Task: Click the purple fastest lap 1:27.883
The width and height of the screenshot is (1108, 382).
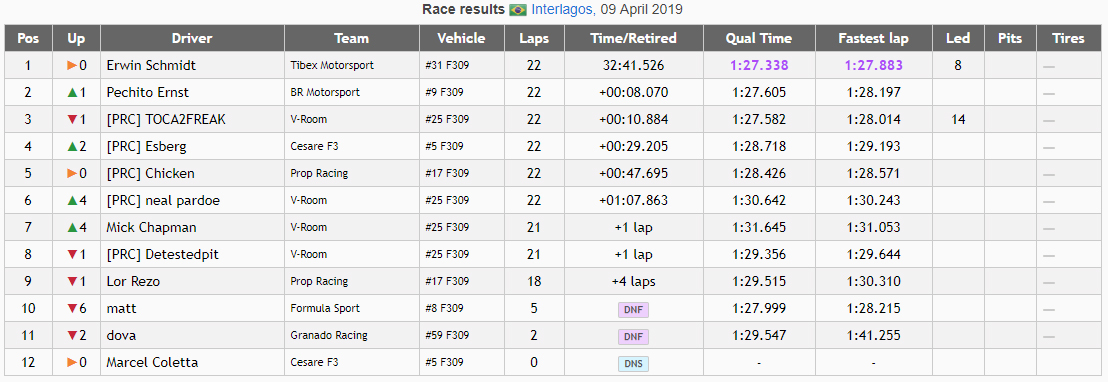Action: (873, 66)
